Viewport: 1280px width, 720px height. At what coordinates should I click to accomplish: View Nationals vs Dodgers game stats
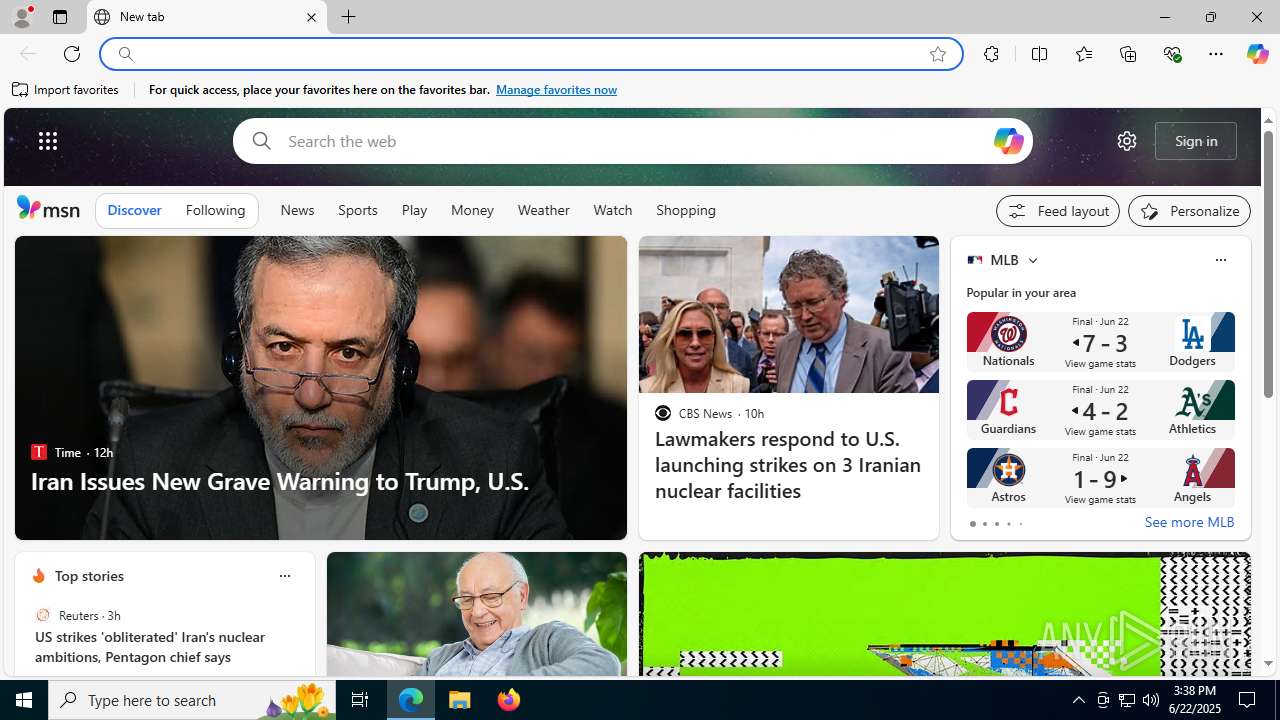(1100, 363)
